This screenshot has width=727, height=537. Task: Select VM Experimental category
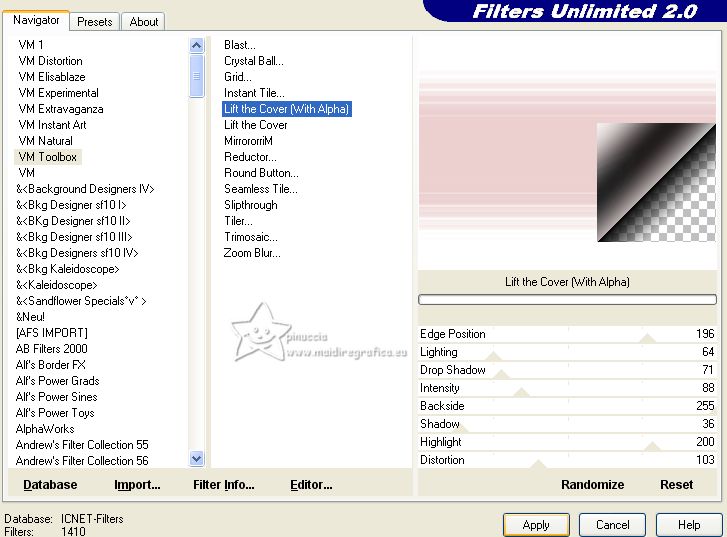coord(58,93)
